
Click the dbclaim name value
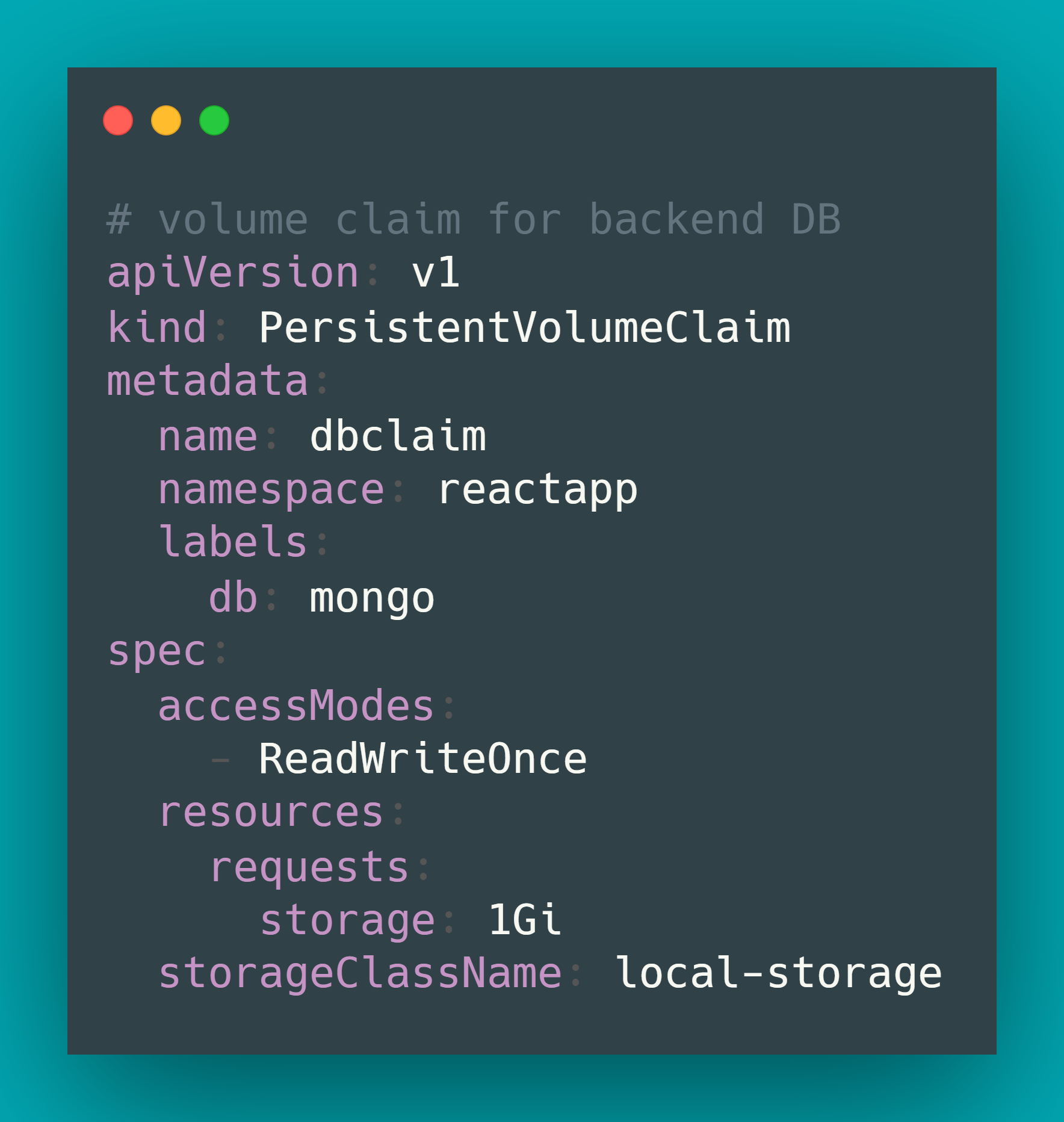398,436
